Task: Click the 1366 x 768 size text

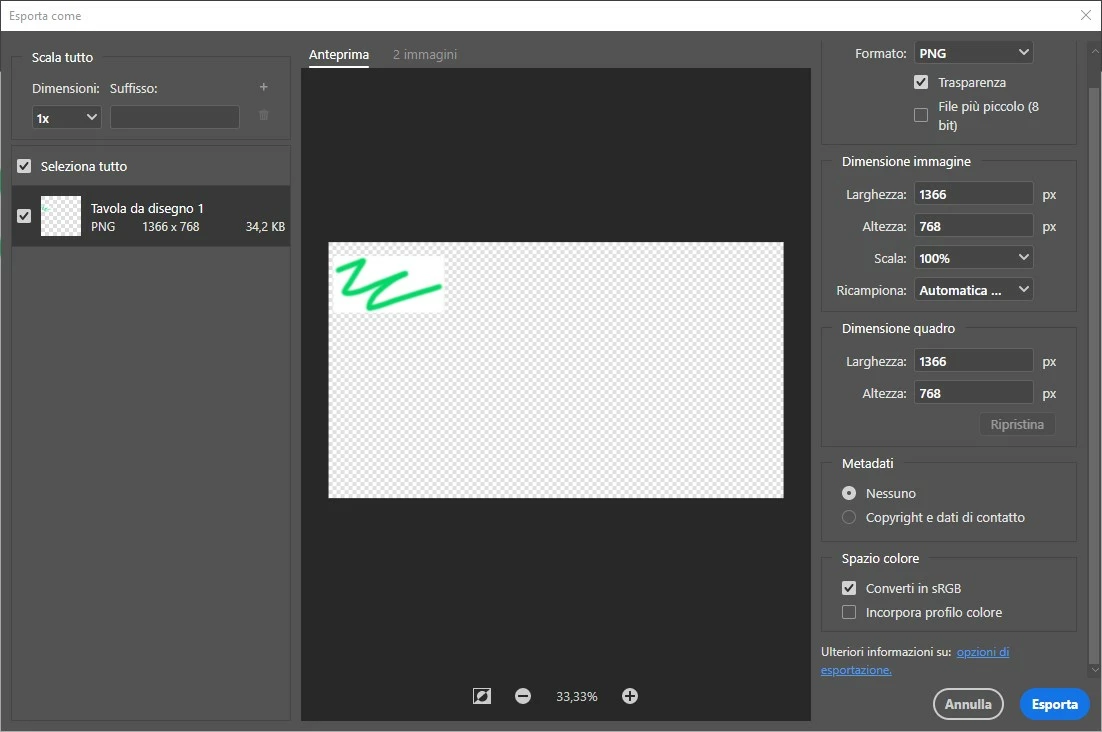Action: tap(171, 226)
